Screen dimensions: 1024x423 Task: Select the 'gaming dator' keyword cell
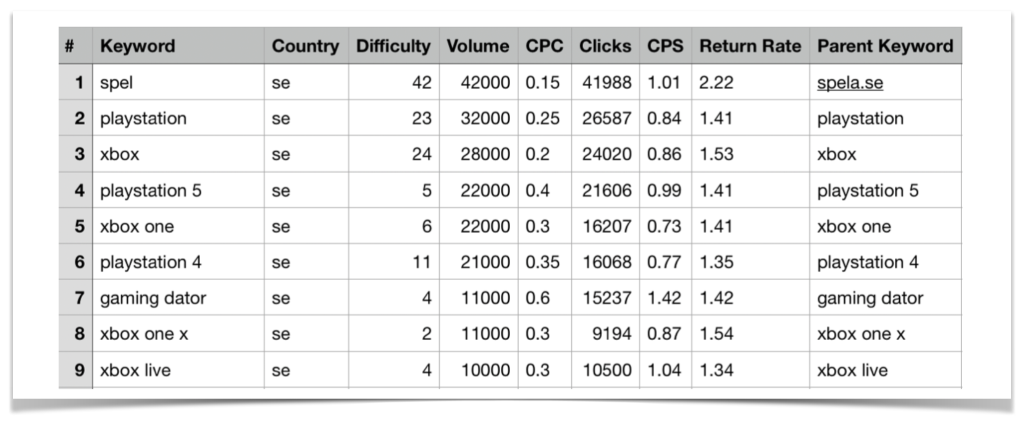coord(178,298)
